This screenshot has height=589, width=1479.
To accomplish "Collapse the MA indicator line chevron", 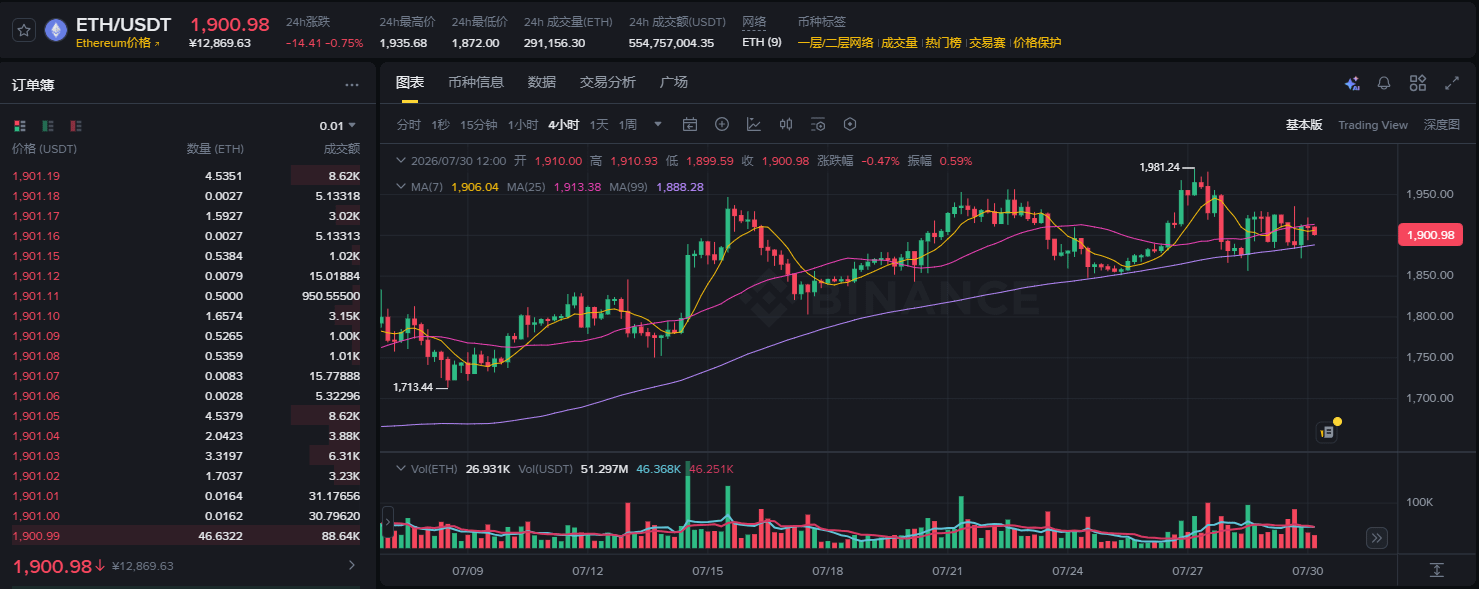I will point(401,187).
